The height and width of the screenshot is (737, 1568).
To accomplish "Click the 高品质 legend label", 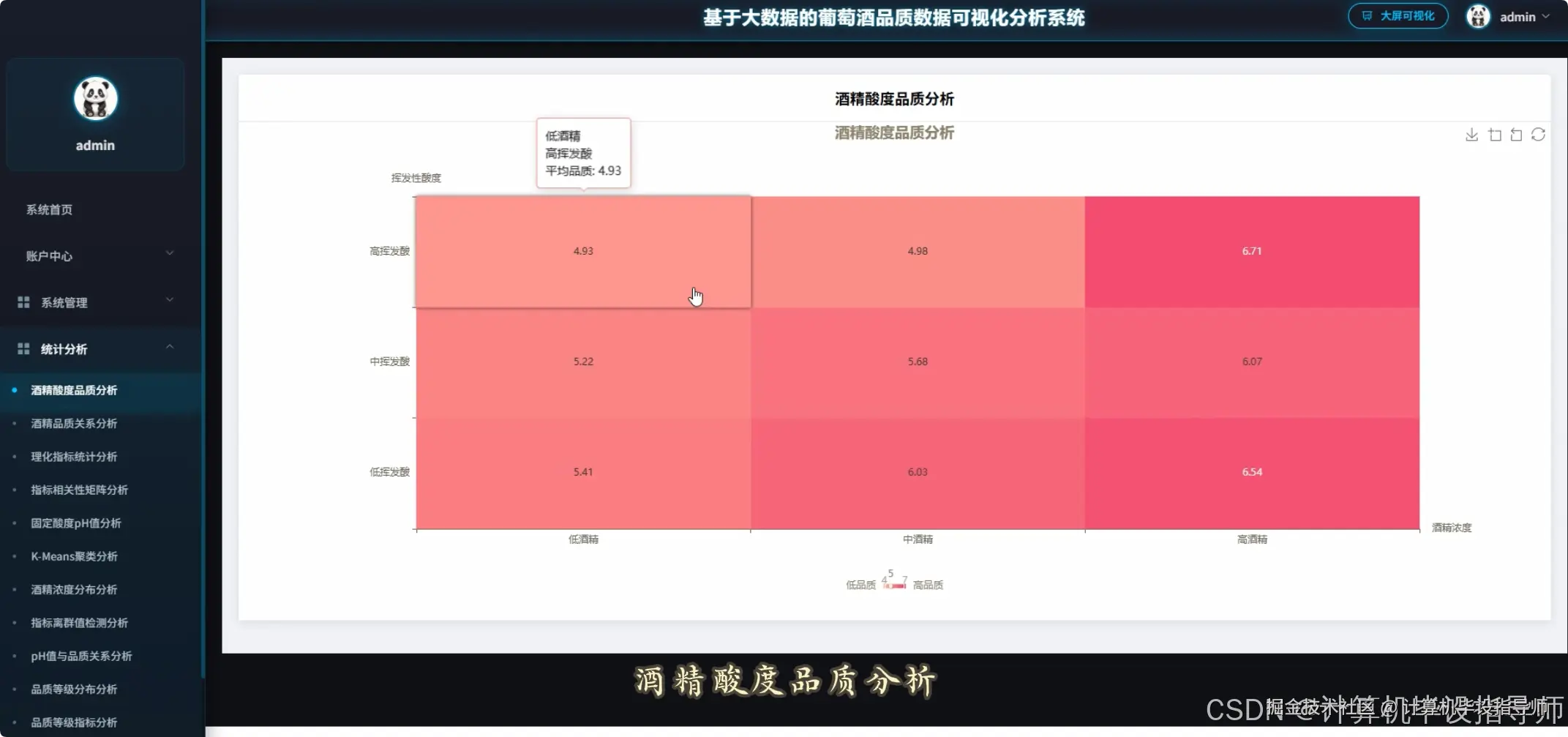I will tap(928, 585).
